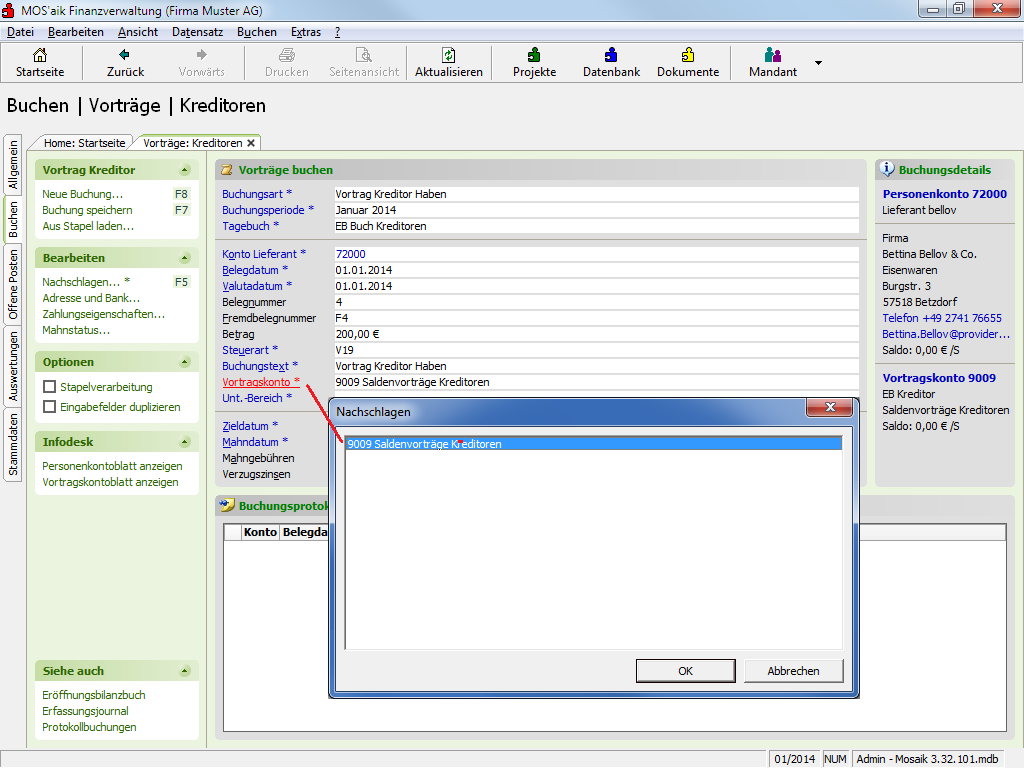Collapse the Bearbeiten sidebar section

[185, 259]
